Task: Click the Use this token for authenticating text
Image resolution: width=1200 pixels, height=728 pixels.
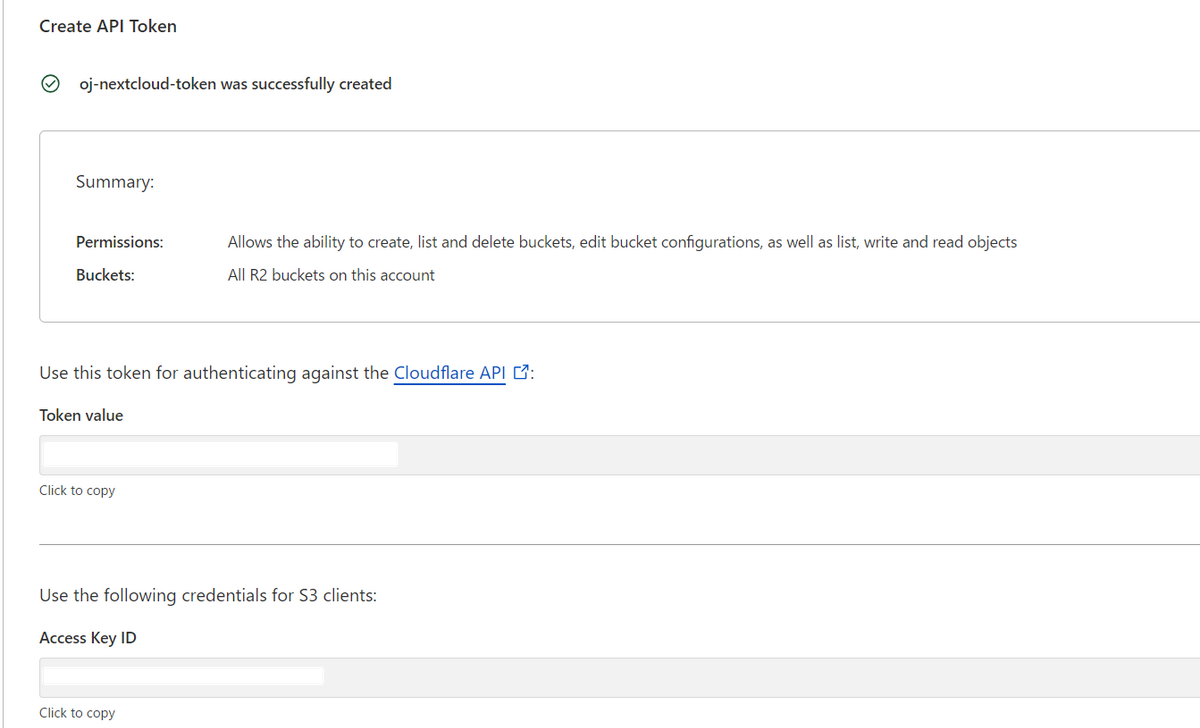Action: tap(214, 373)
